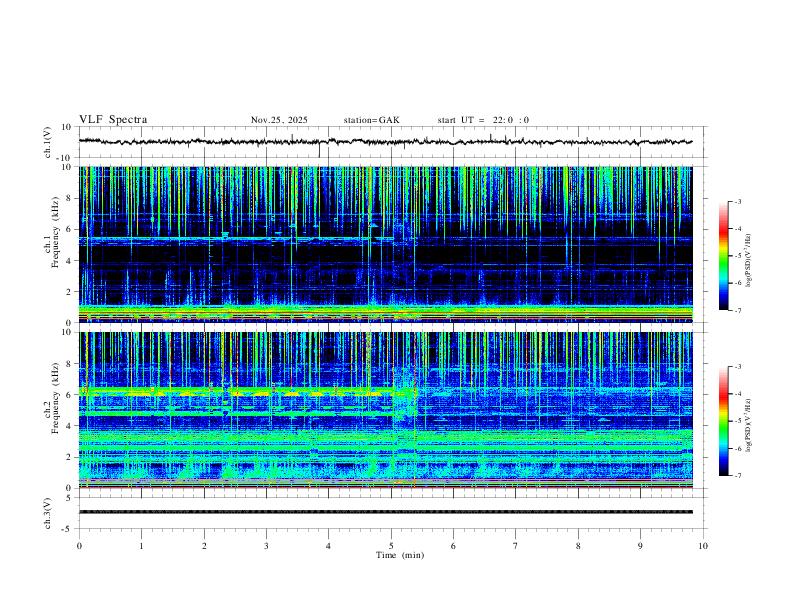Click the ch.2 spectrogram panel
The height and width of the screenshot is (612, 792).
click(x=385, y=410)
